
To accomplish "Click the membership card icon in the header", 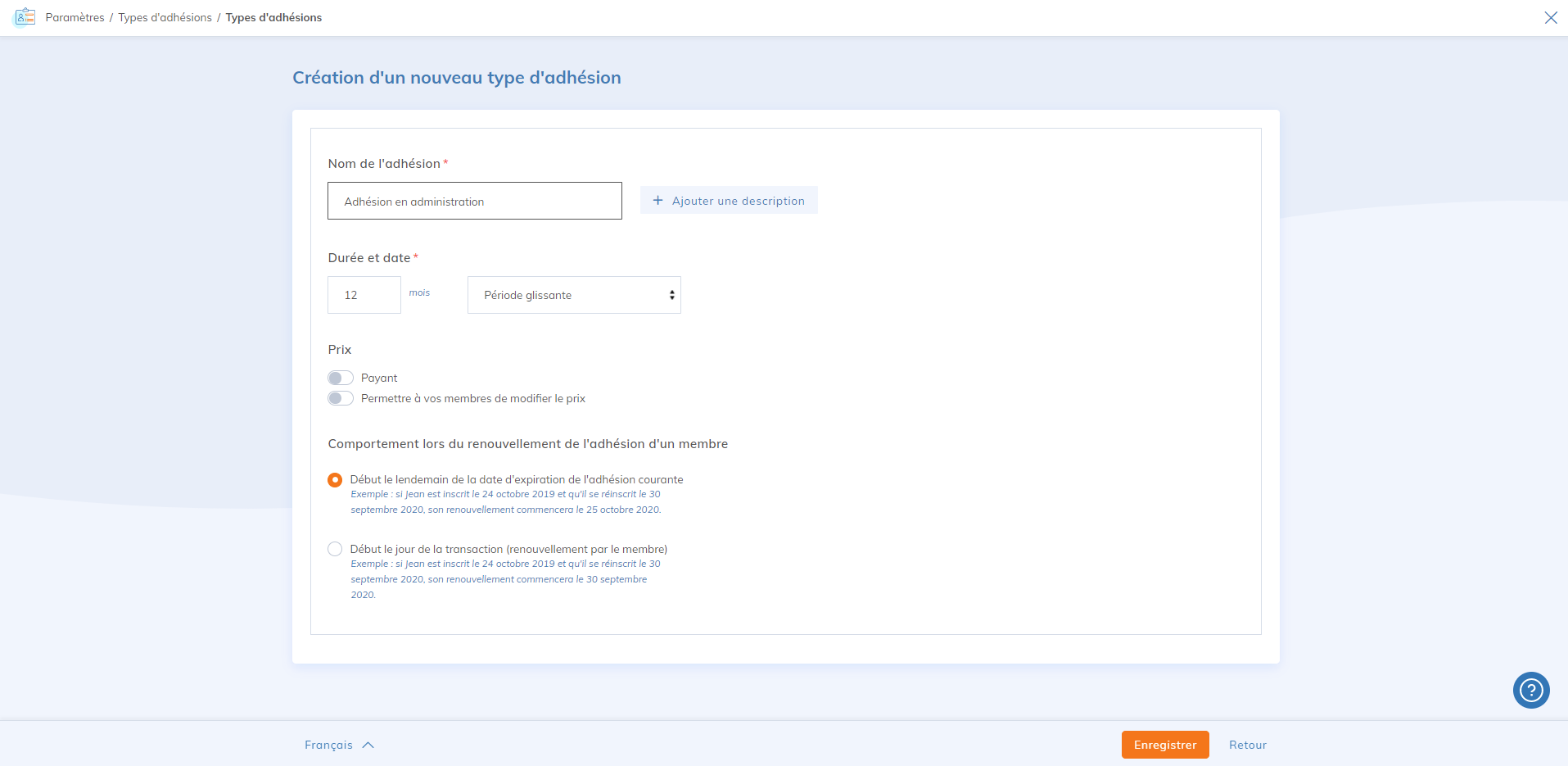I will pos(25,17).
